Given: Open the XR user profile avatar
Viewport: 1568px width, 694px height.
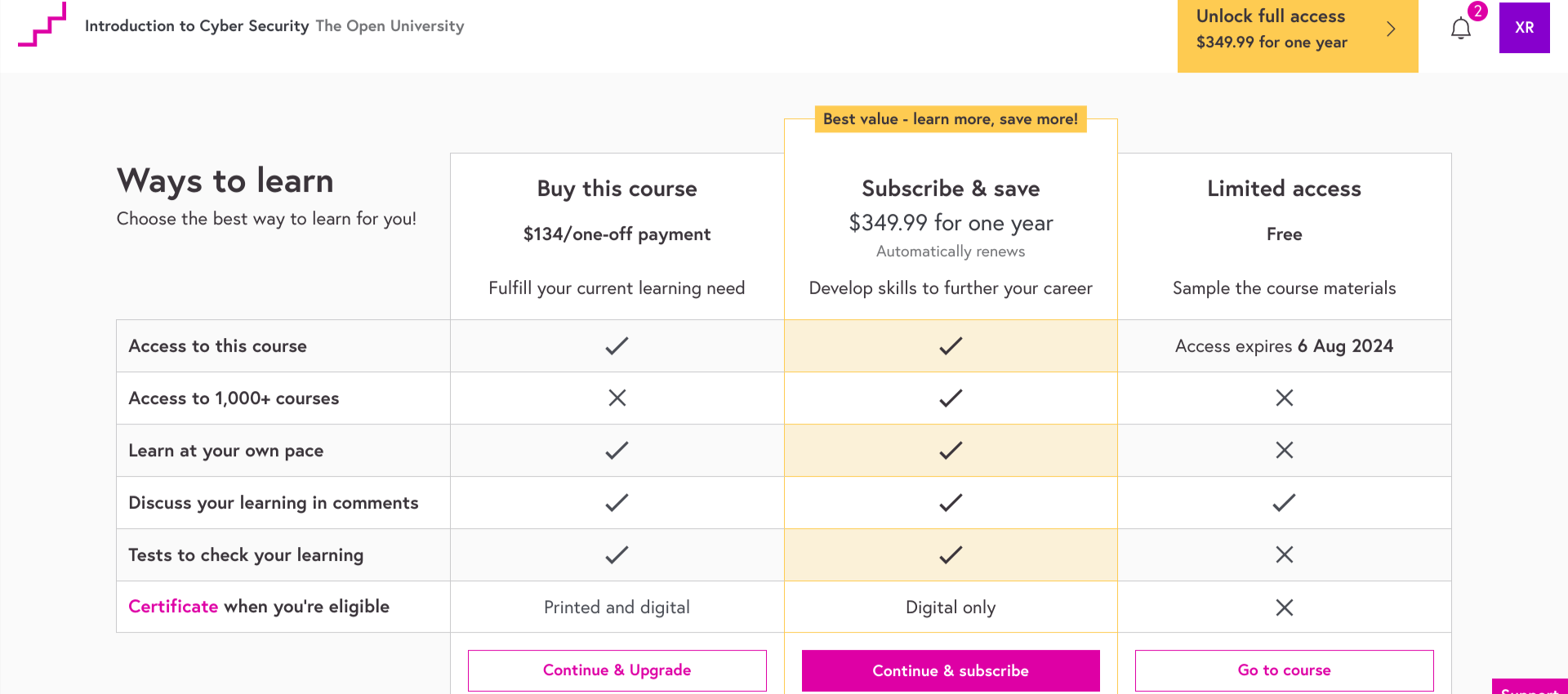Looking at the screenshot, I should click(x=1524, y=28).
